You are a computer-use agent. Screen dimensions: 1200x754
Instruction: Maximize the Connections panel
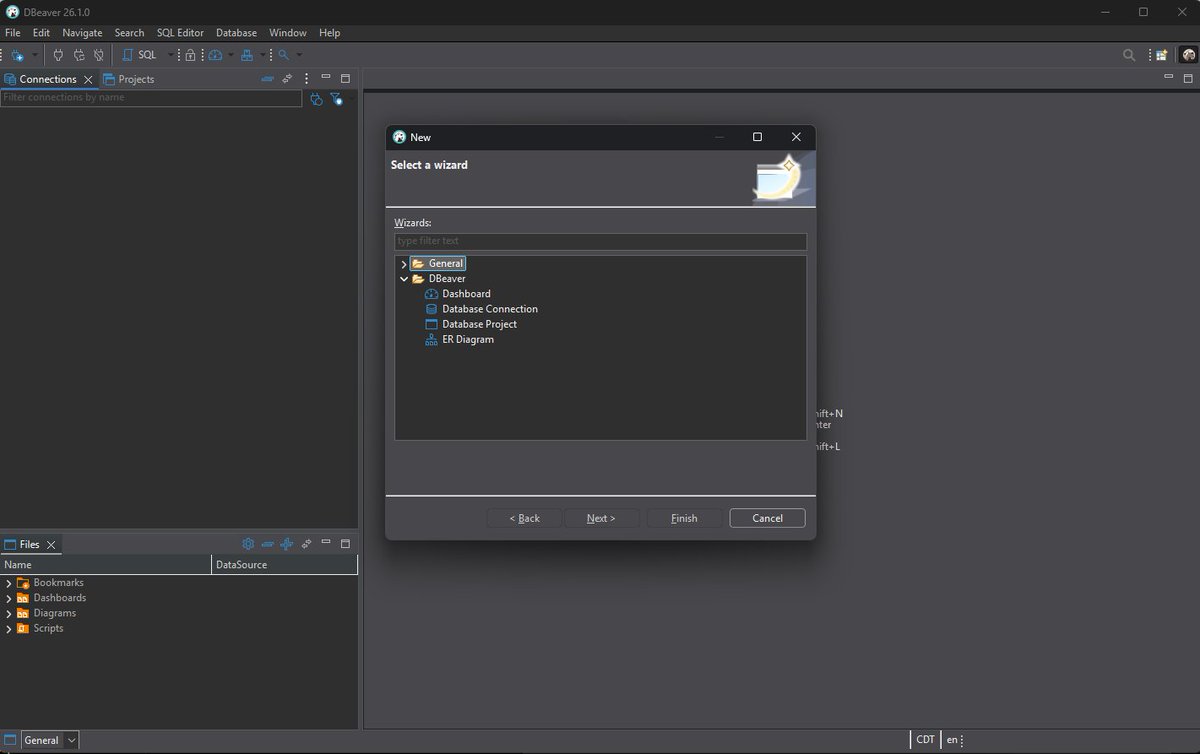(345, 78)
